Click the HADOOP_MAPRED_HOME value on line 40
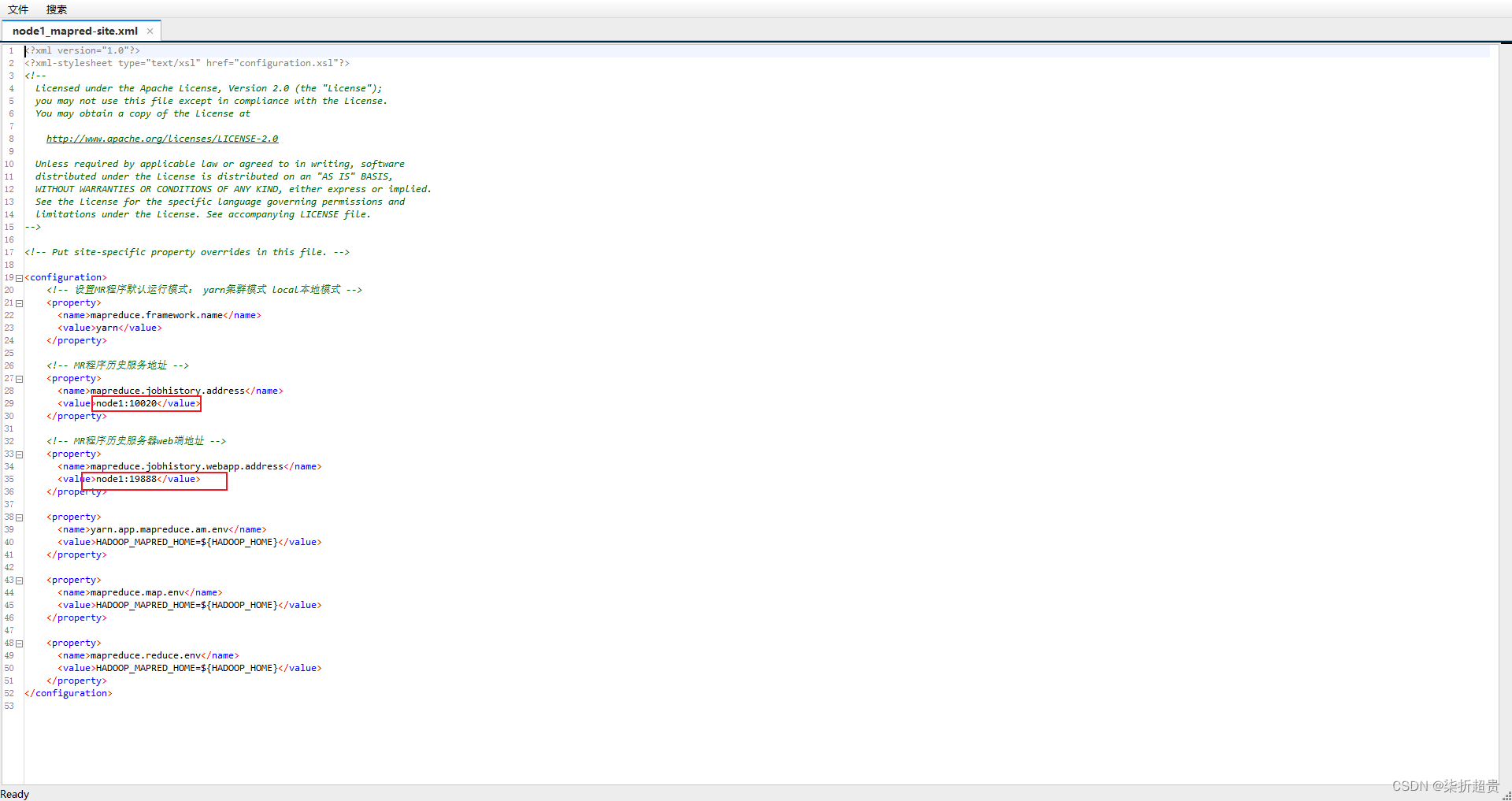Image resolution: width=1512 pixels, height=801 pixels. [x=187, y=542]
